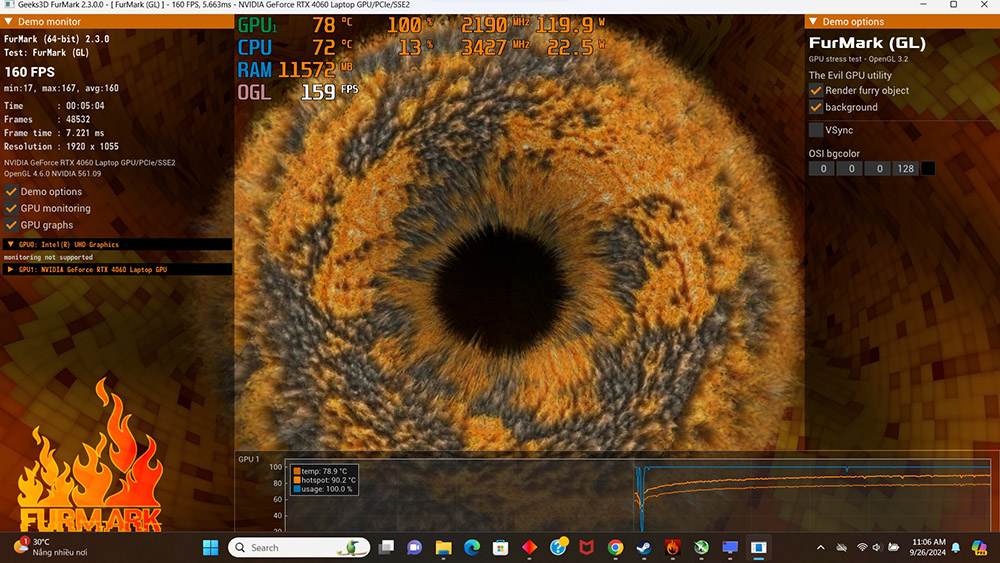Click the Time 00:05:04 line
Viewport: 1000px width, 563px height.
(x=54, y=106)
